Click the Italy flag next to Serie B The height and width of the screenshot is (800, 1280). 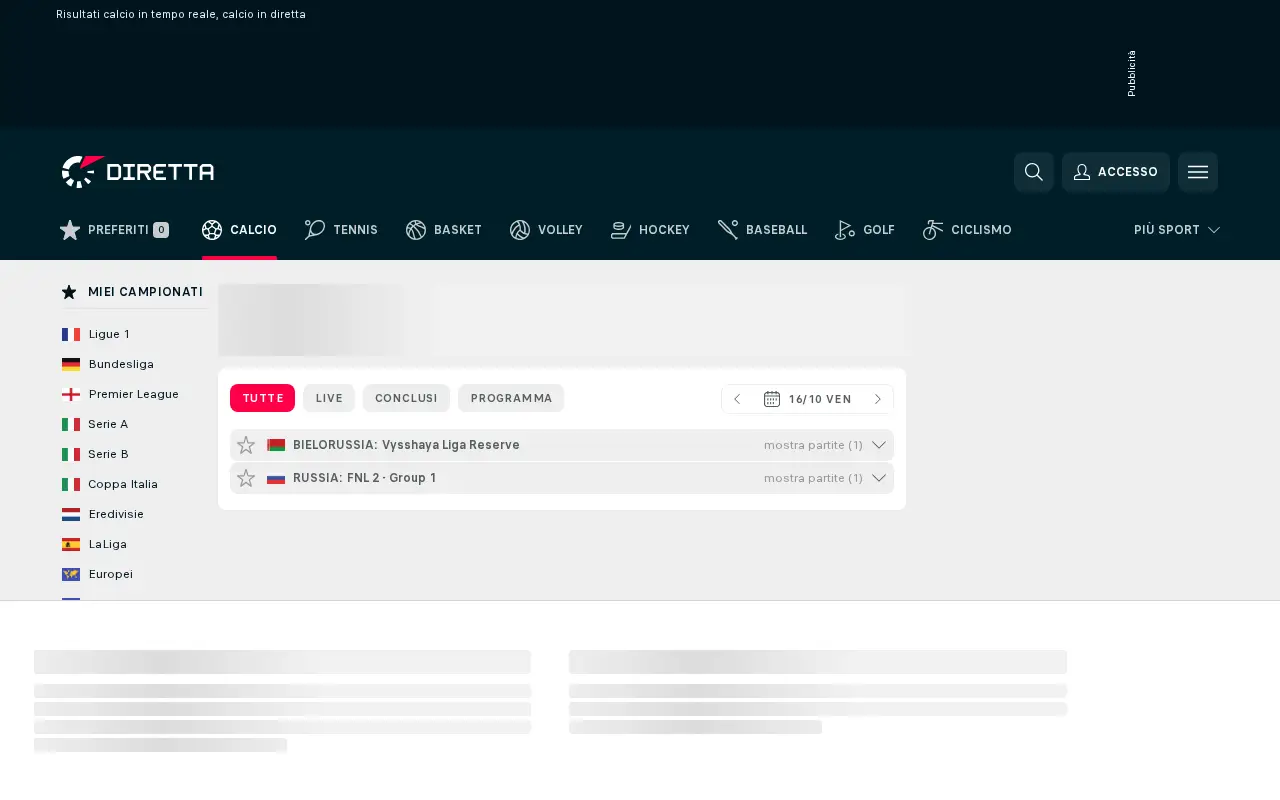(71, 454)
